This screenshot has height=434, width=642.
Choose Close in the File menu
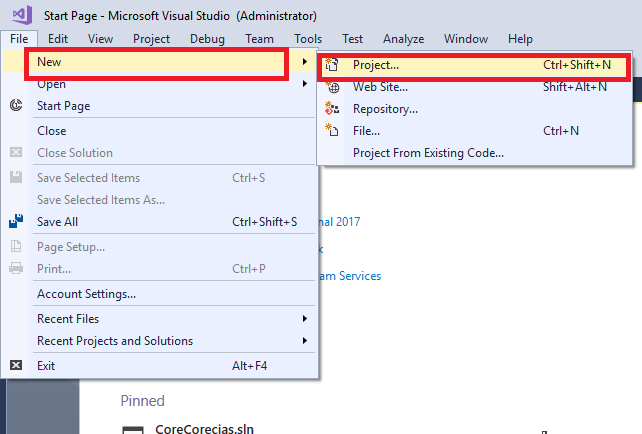pyautogui.click(x=52, y=131)
